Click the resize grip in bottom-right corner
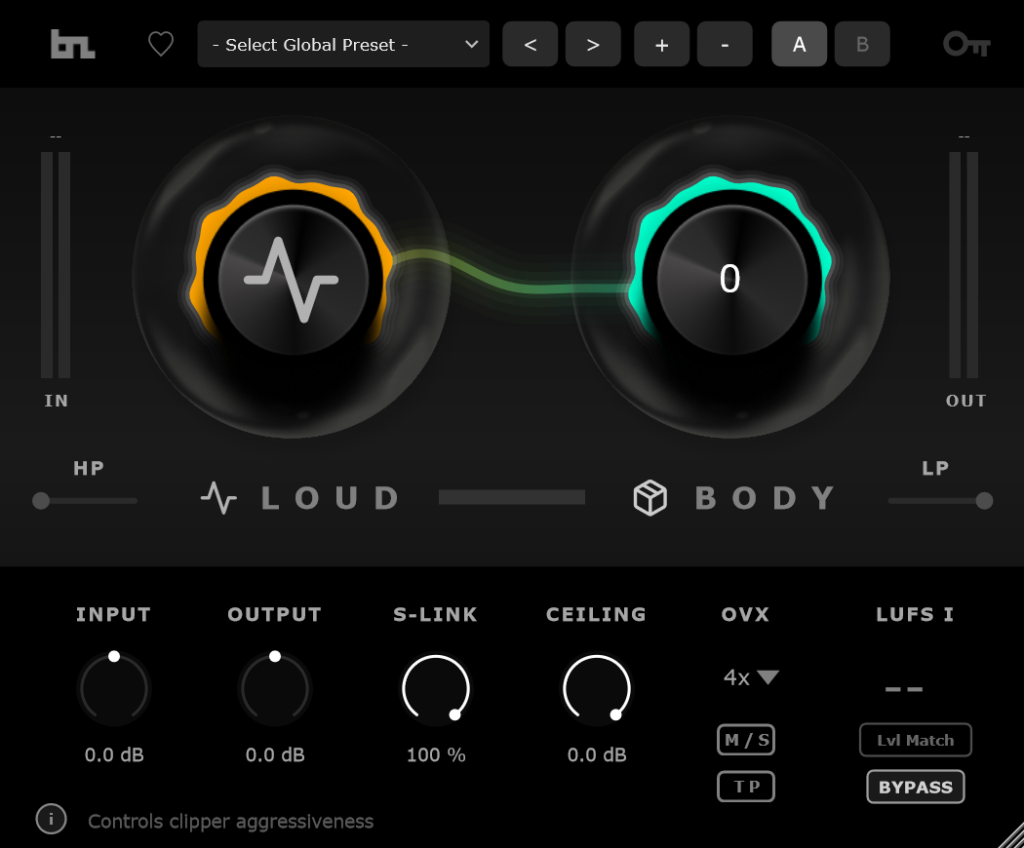 click(x=1008, y=834)
